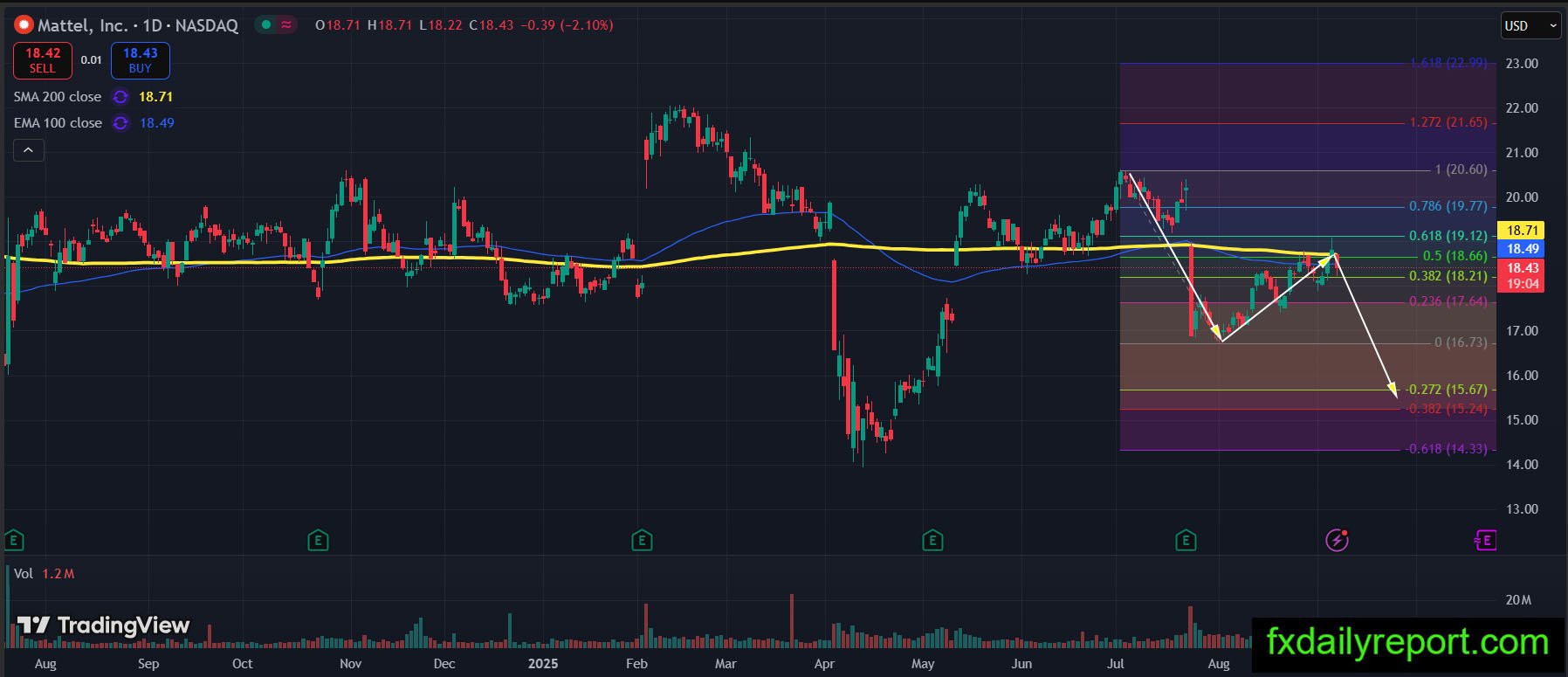Viewport: 1568px width, 677px height.
Task: Select the 0.382 (18.21) Fibonacci level label
Action: 1448,276
